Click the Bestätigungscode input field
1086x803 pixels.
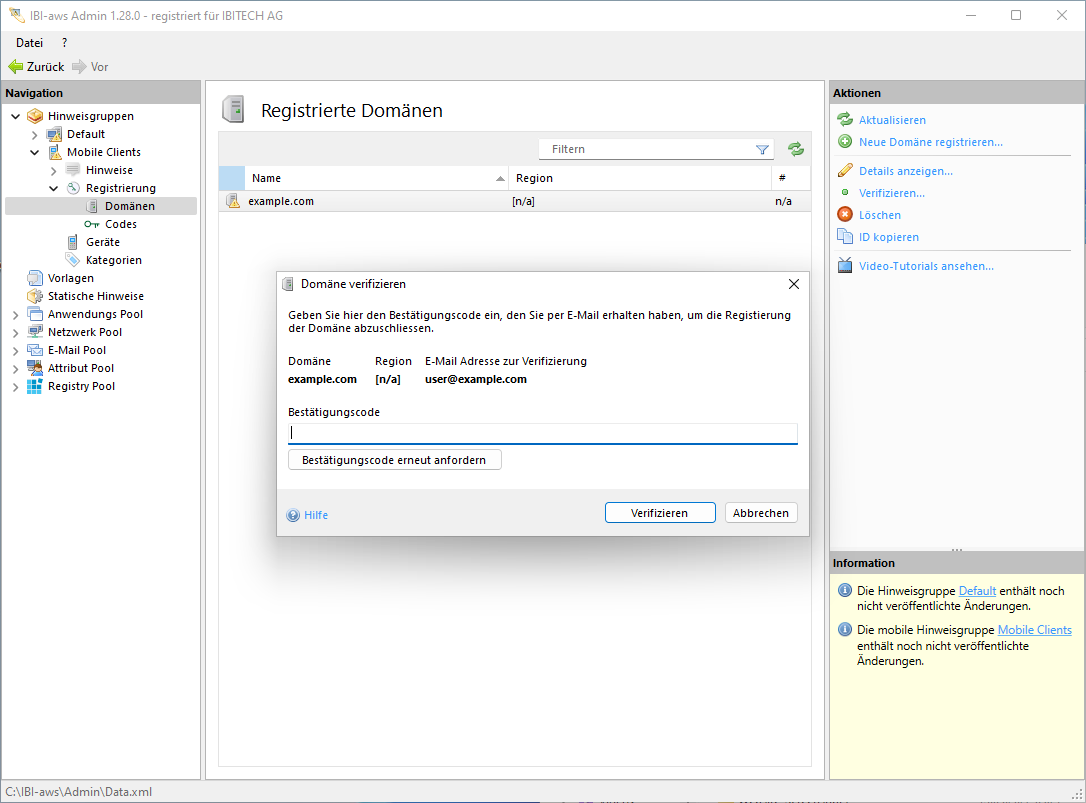tap(542, 433)
